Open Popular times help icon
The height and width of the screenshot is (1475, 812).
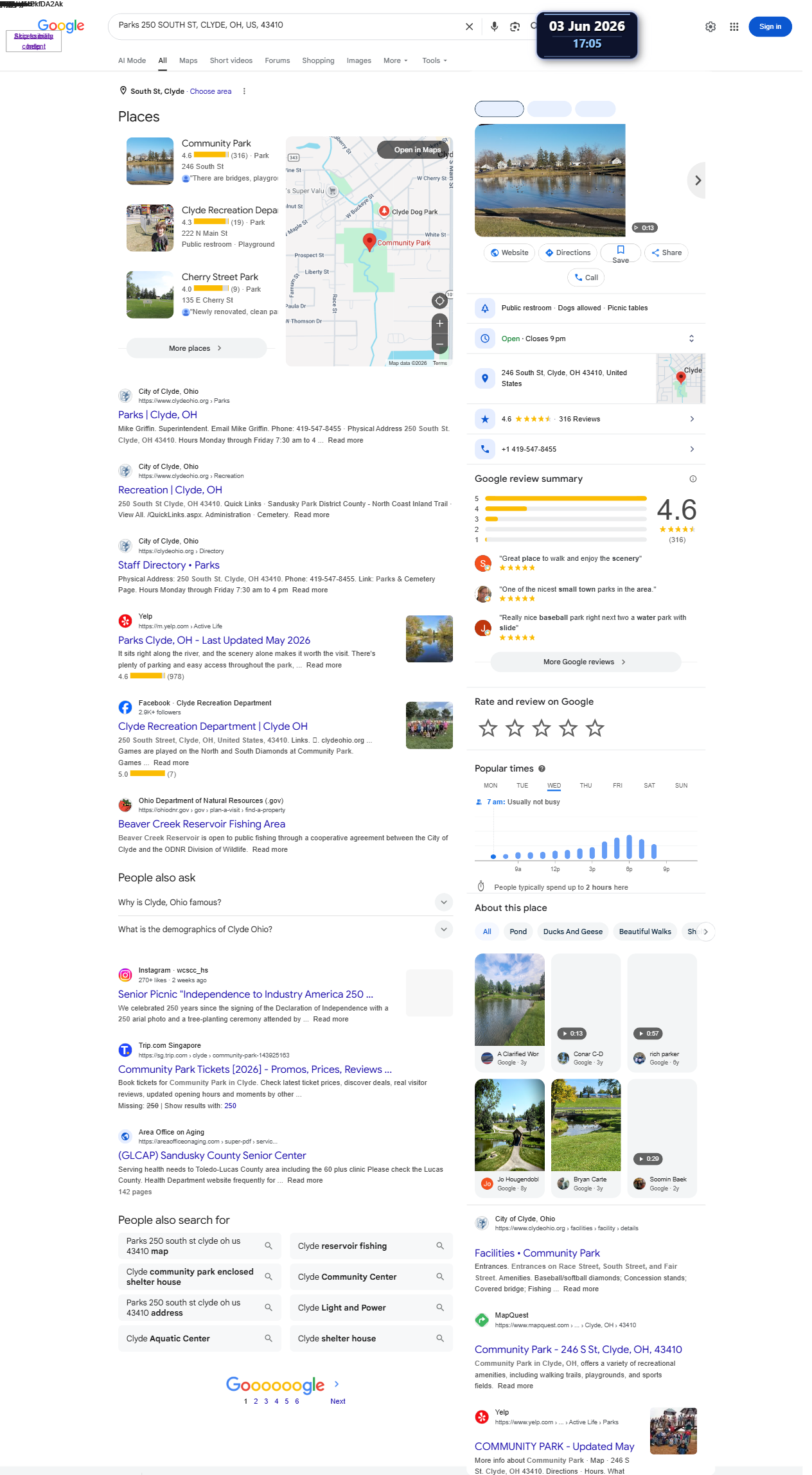tap(542, 768)
